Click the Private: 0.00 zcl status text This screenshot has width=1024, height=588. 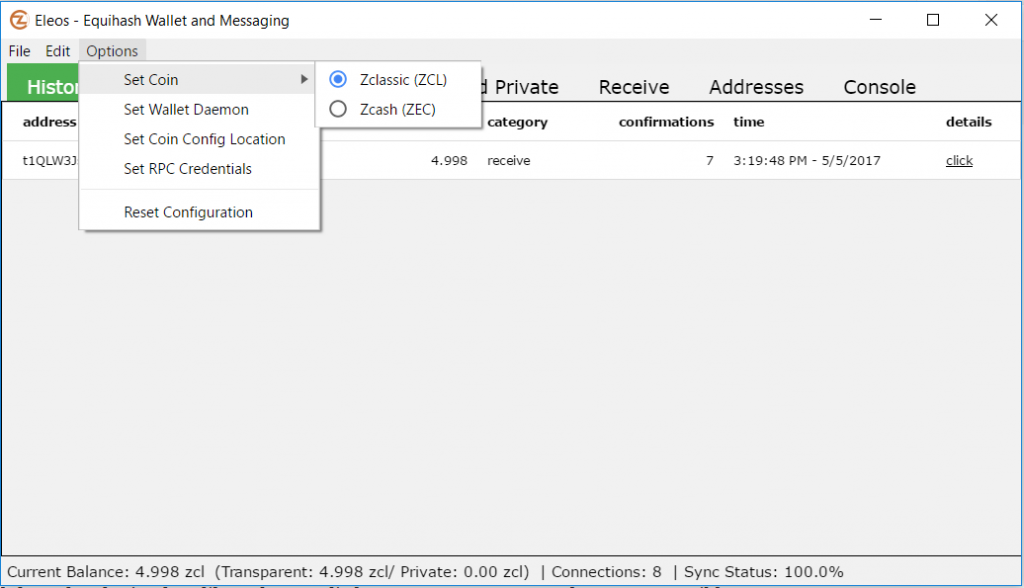462,572
